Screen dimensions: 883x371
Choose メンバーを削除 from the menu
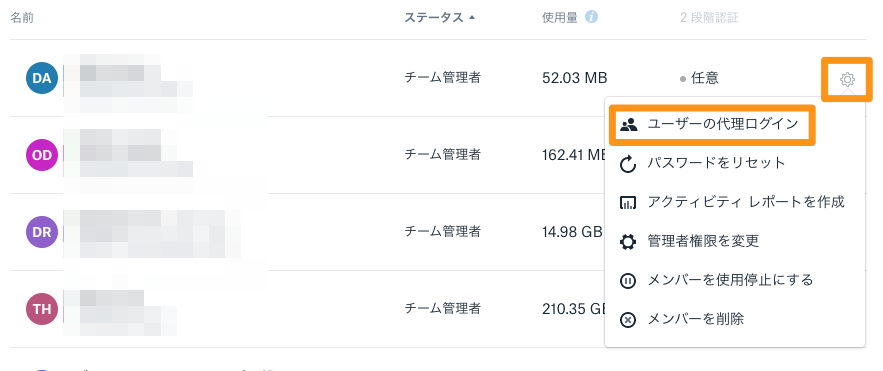(x=696, y=319)
